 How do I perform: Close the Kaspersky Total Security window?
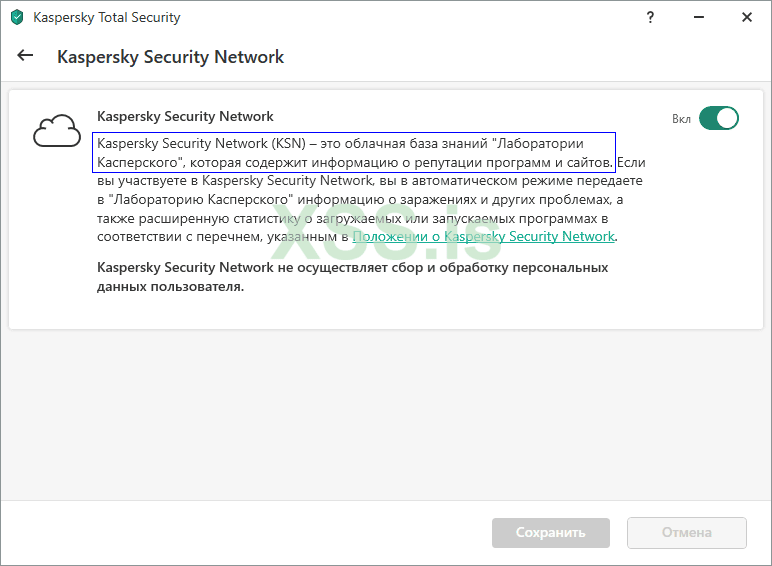tap(747, 17)
